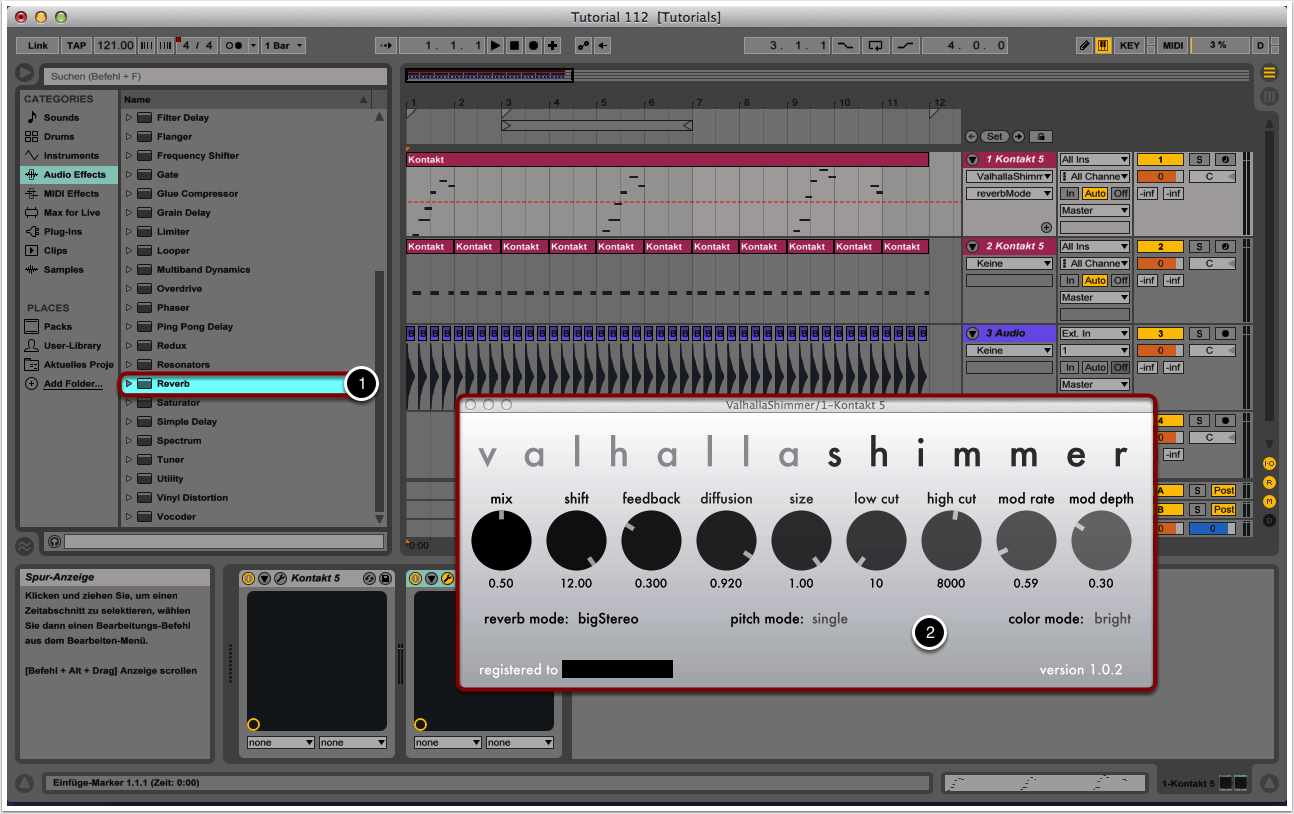
Task: Solo the 1 Kontakt 5 track
Action: coord(1199,160)
